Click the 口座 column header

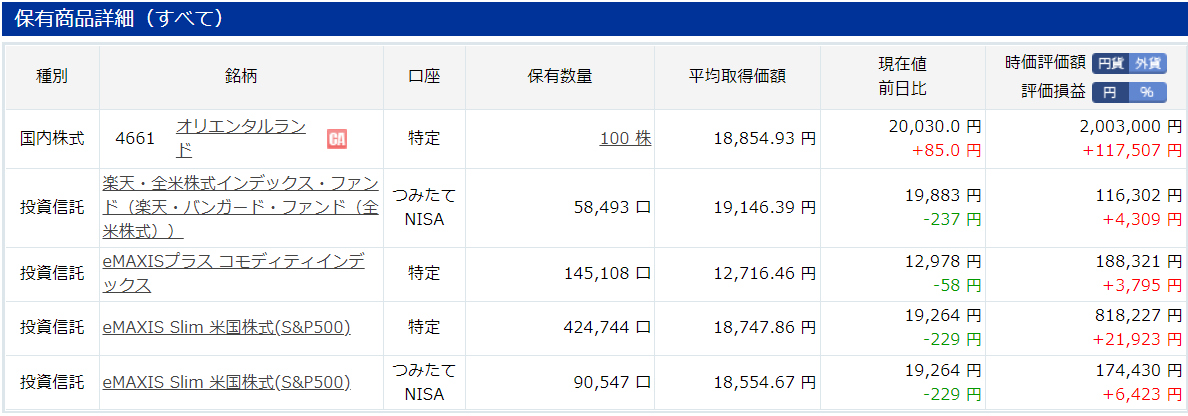[x=424, y=77]
